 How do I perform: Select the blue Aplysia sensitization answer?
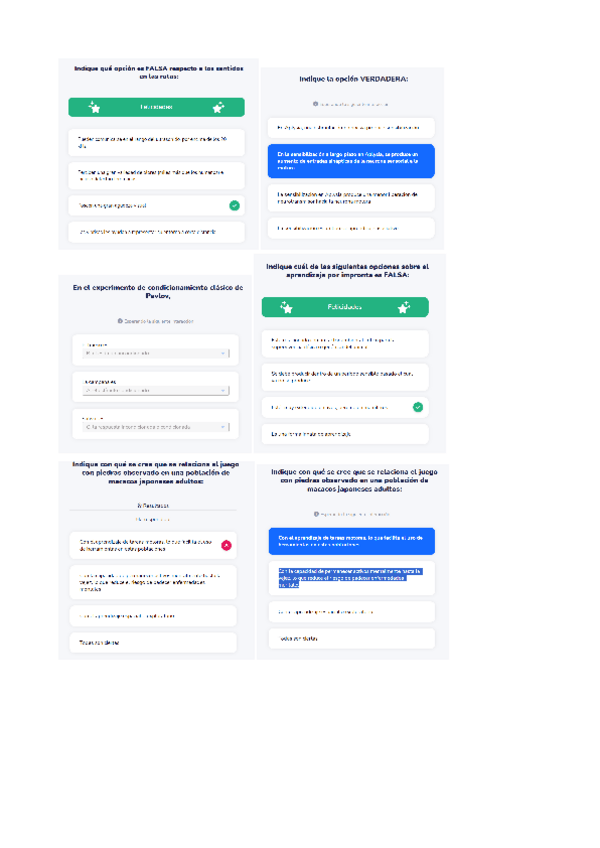pos(350,161)
